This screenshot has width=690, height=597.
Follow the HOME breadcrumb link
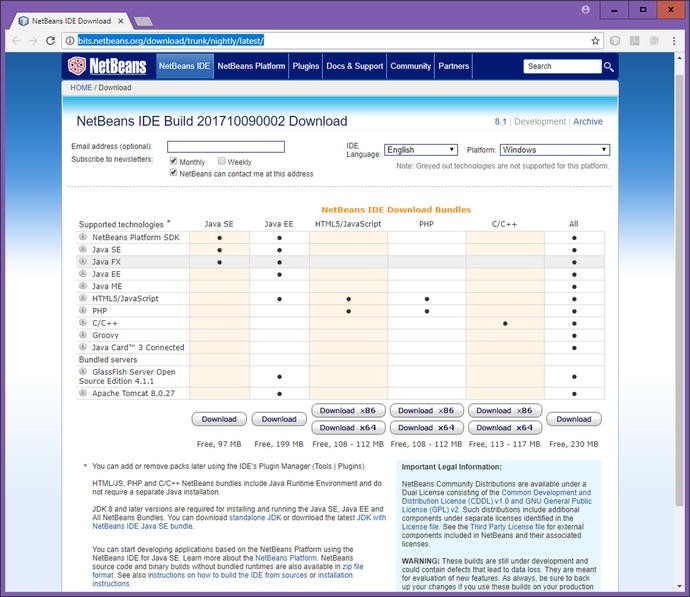click(81, 88)
